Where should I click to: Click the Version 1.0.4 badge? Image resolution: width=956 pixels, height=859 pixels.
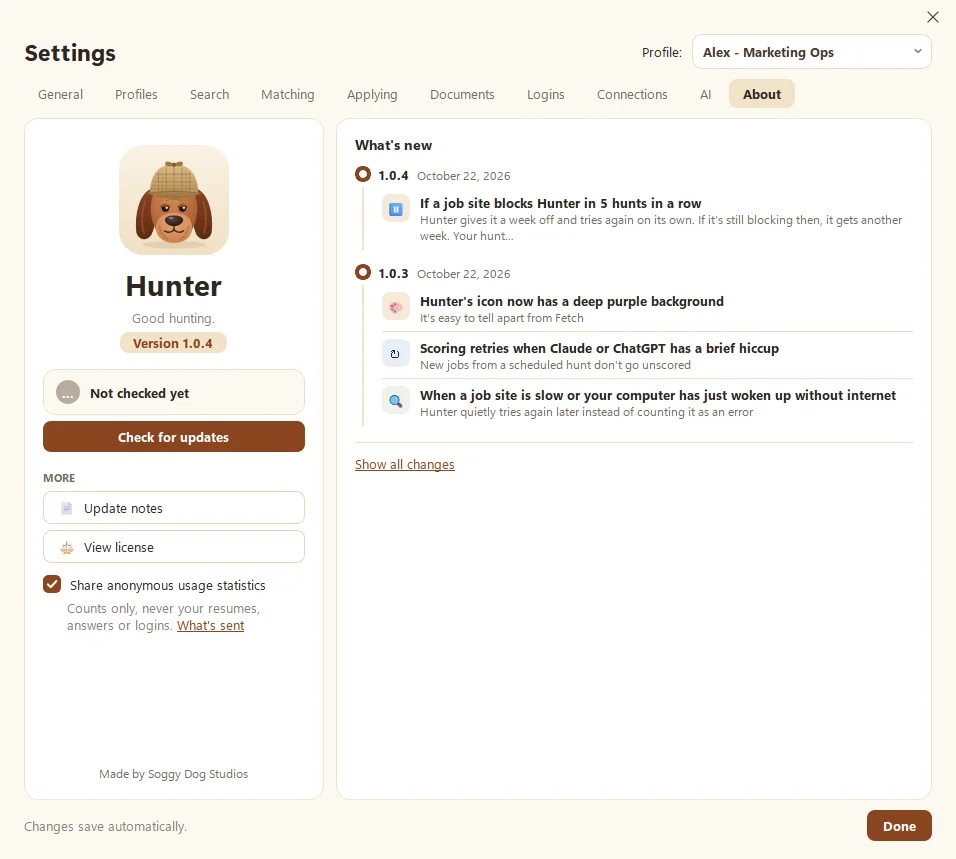pos(173,343)
